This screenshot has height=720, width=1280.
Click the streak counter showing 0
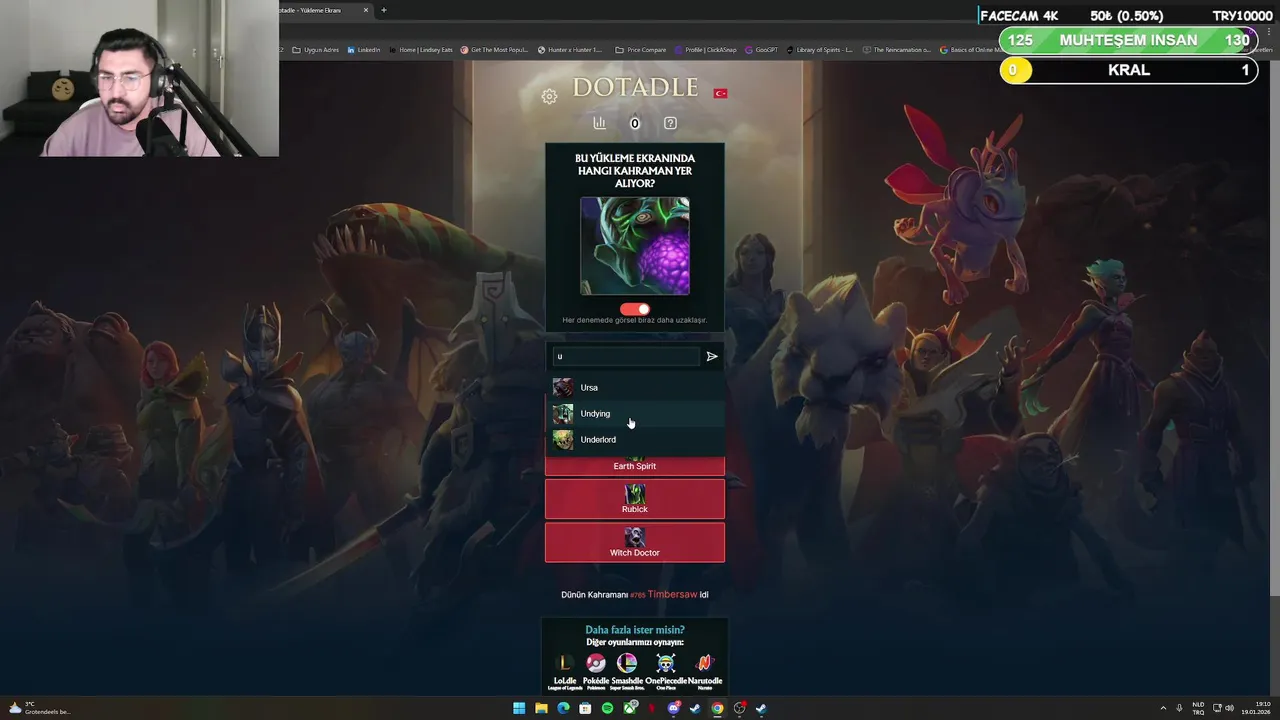click(634, 123)
